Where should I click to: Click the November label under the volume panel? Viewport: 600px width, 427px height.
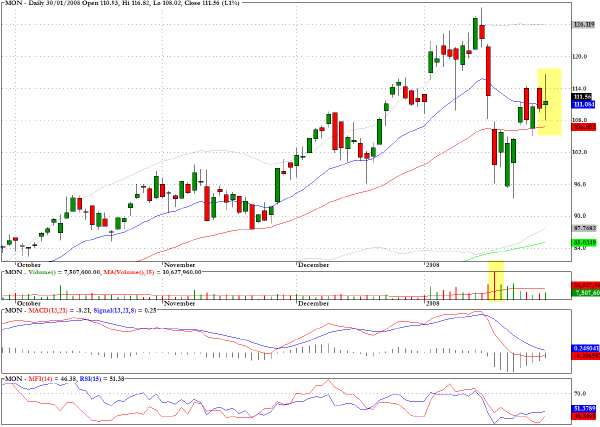point(179,304)
